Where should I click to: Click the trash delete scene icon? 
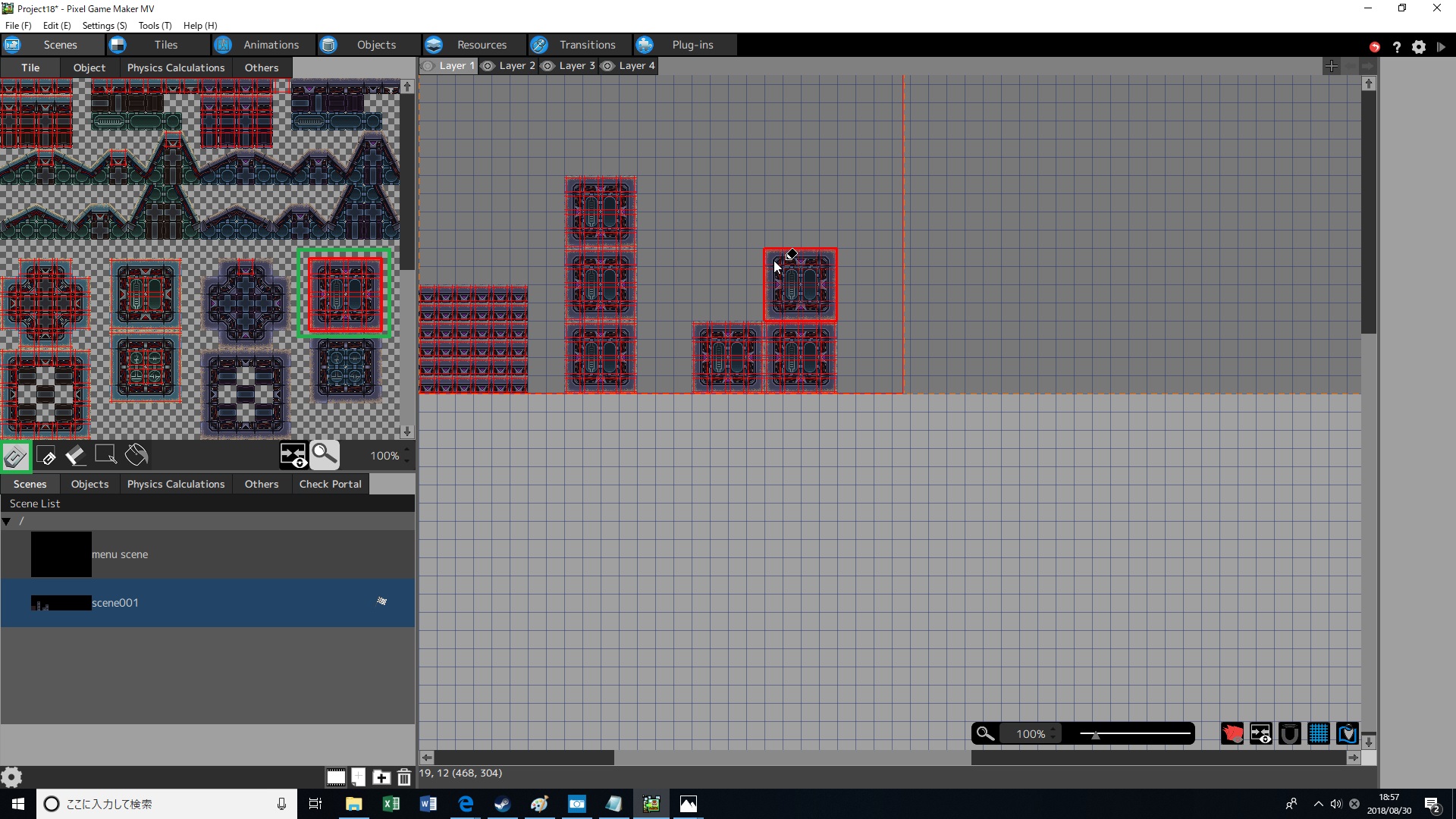point(404,777)
